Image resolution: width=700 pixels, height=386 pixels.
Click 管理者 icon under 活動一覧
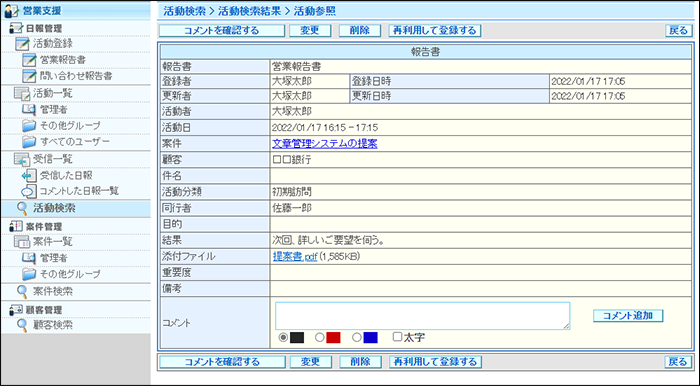tap(29, 109)
